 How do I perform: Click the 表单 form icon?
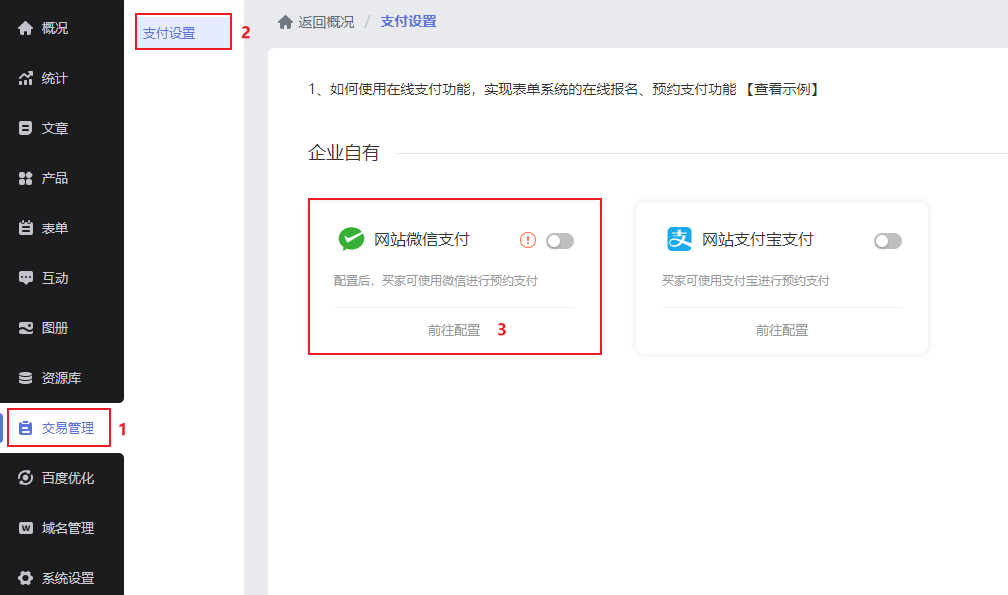[x=25, y=228]
